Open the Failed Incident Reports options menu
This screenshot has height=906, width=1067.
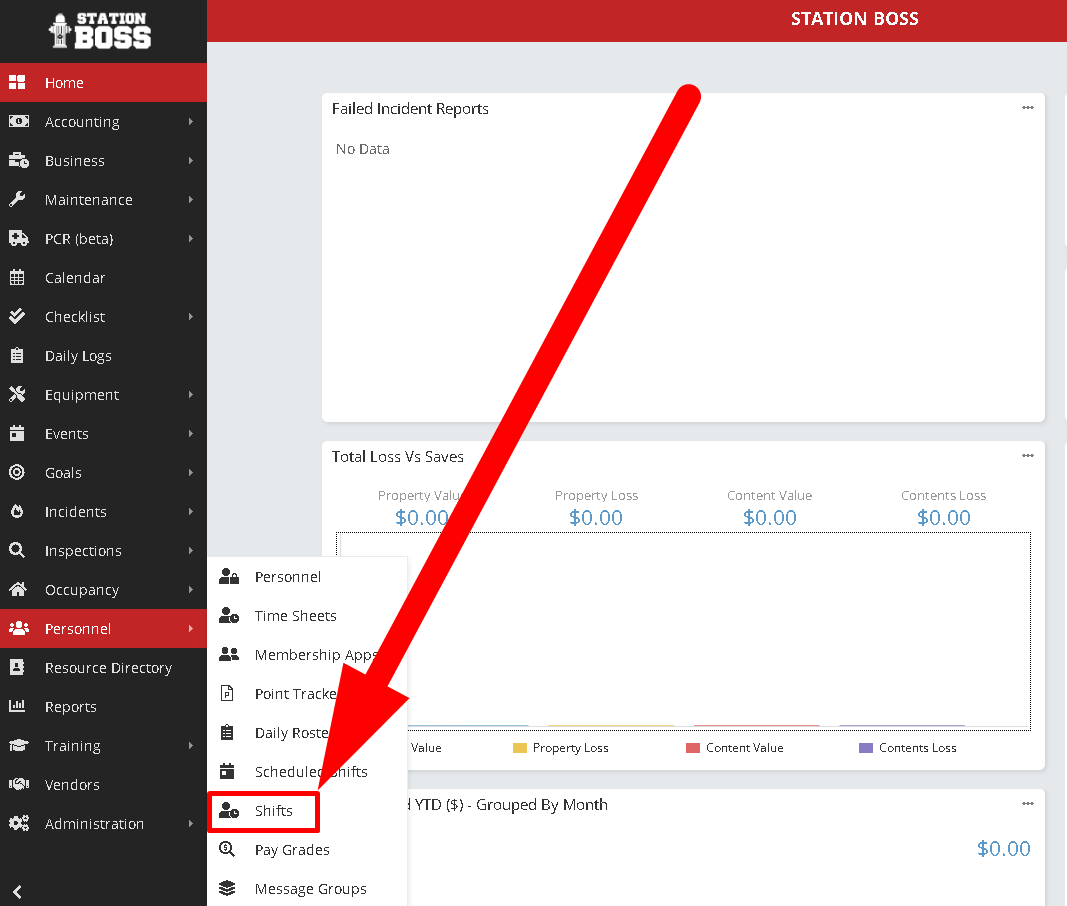(1027, 108)
